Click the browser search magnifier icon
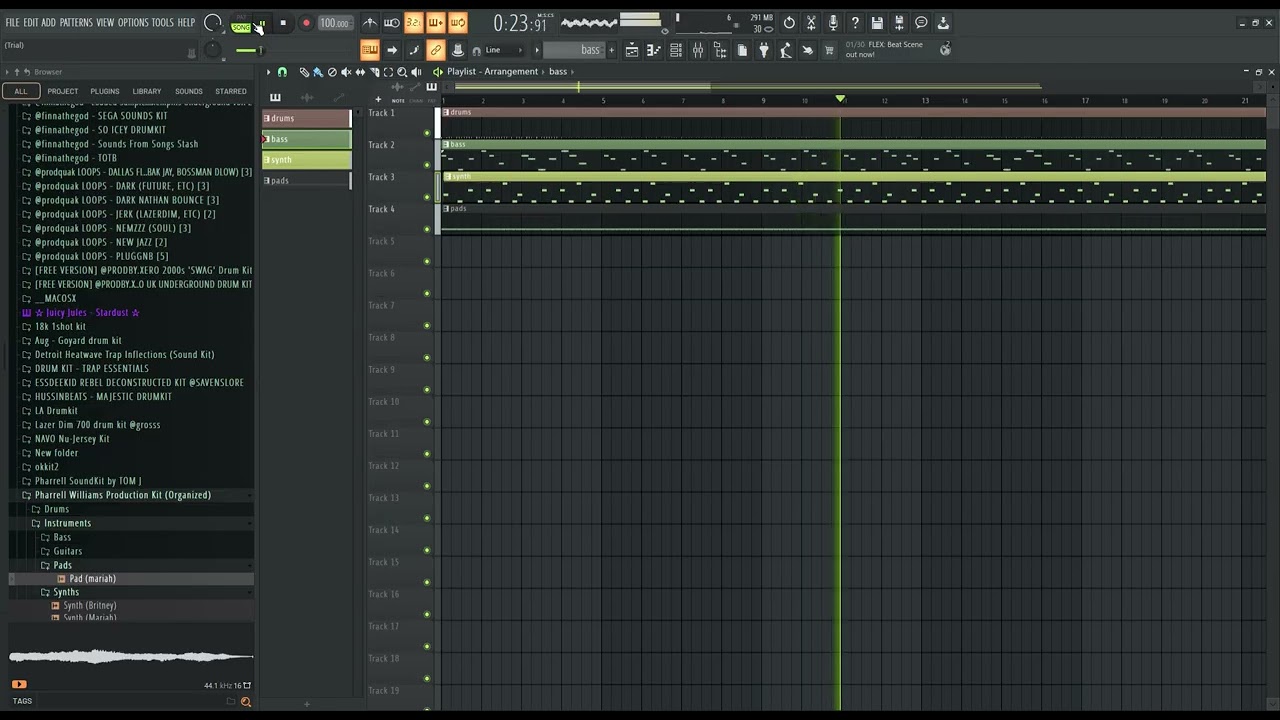 (245, 702)
